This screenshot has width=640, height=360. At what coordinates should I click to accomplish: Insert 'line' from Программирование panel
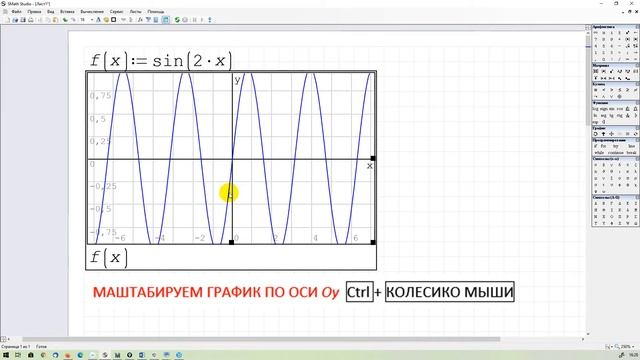(x=631, y=146)
